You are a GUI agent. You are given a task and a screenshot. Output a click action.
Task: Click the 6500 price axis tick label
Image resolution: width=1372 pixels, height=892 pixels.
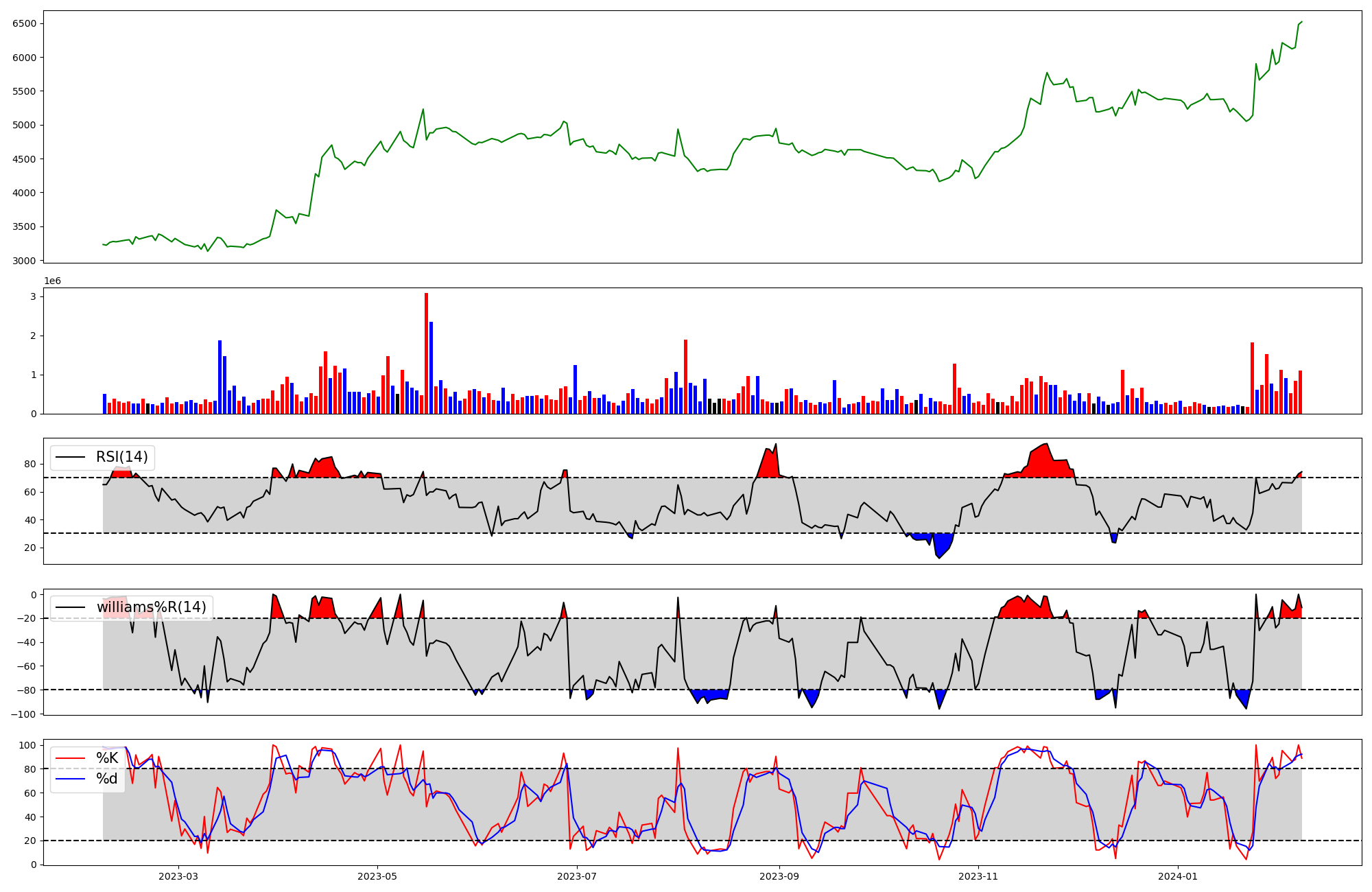24,23
